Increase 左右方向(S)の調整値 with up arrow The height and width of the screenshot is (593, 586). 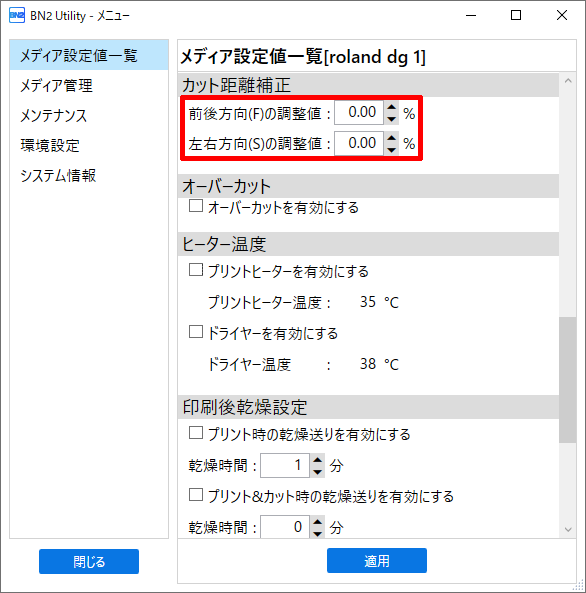click(x=392, y=138)
